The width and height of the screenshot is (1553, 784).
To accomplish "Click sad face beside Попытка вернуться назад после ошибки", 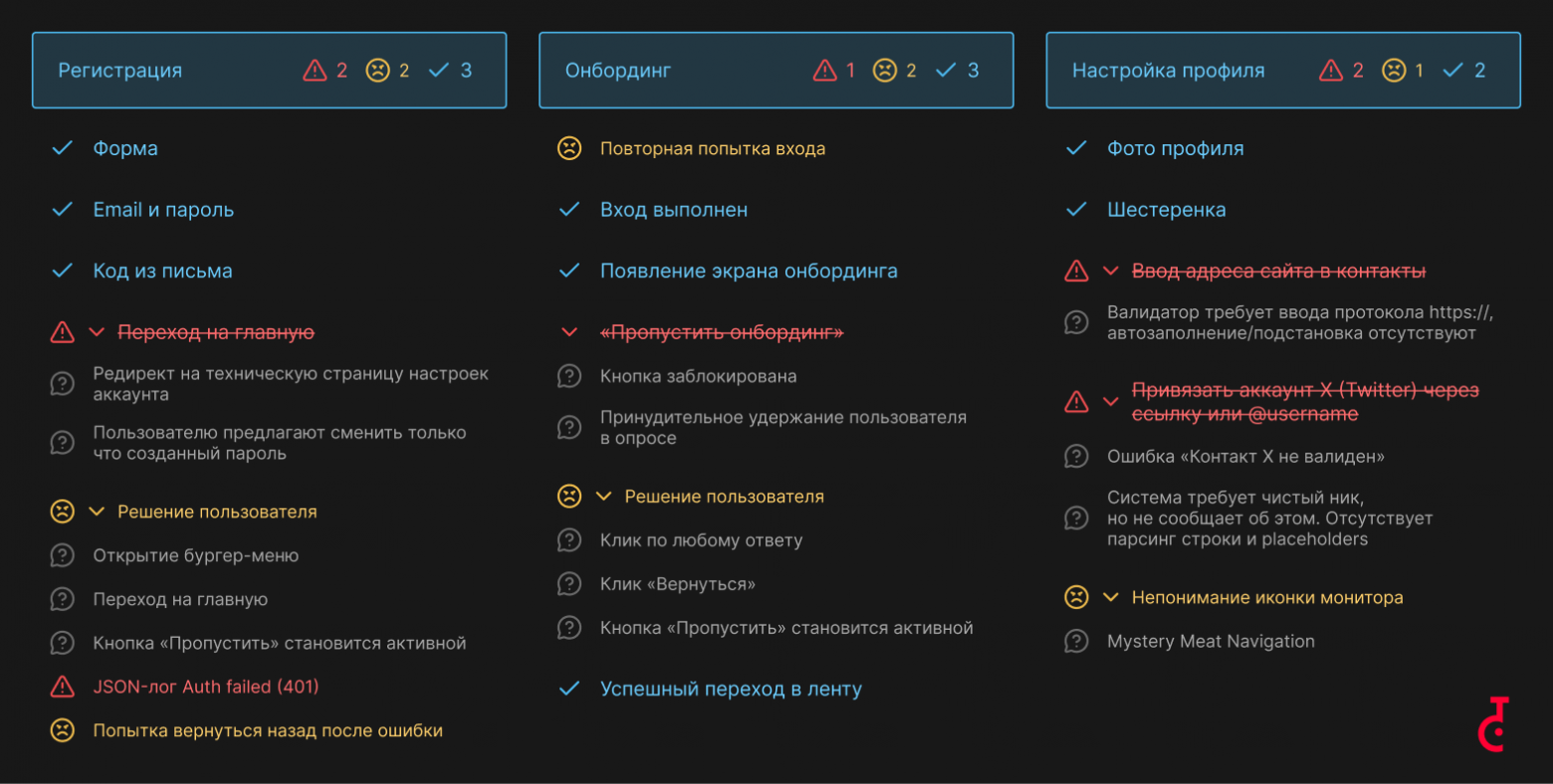I will 63,730.
